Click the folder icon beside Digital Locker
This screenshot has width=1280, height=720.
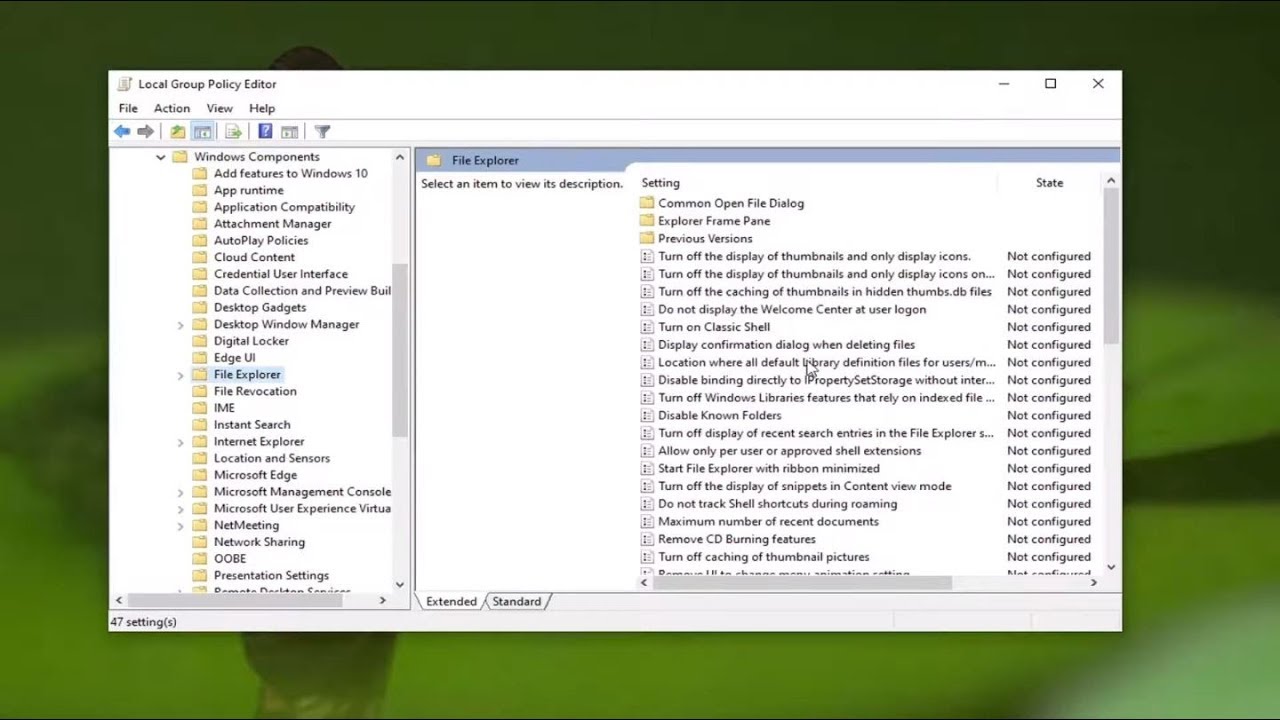pyautogui.click(x=199, y=341)
